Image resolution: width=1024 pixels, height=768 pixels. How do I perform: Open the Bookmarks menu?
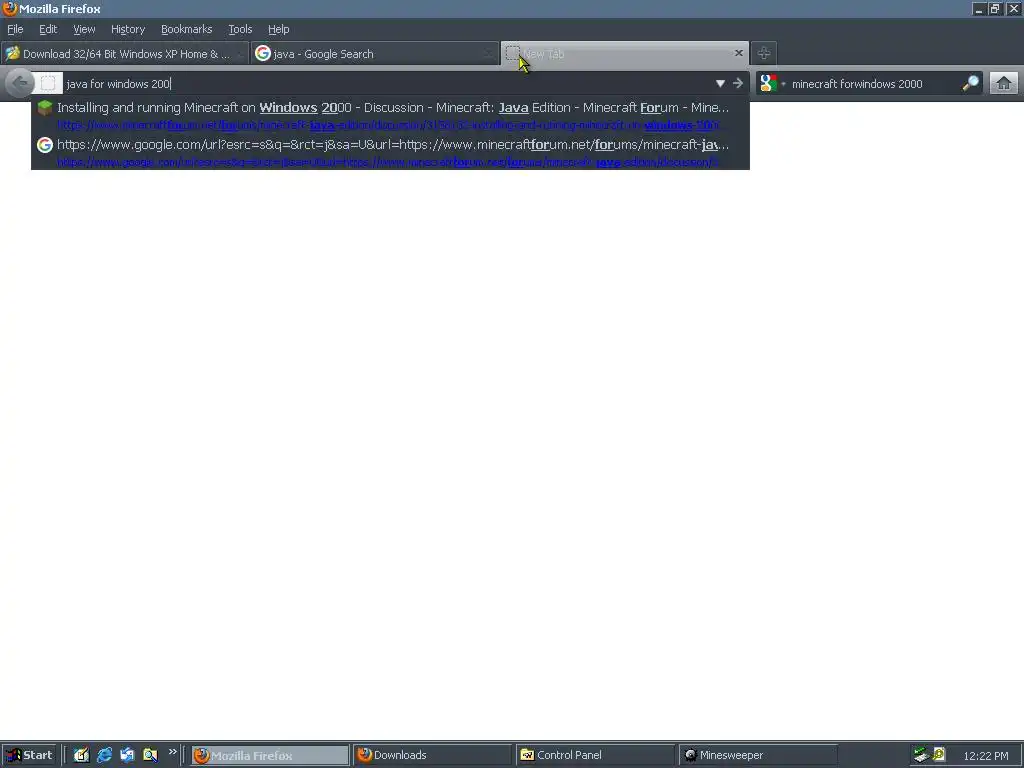pos(186,29)
